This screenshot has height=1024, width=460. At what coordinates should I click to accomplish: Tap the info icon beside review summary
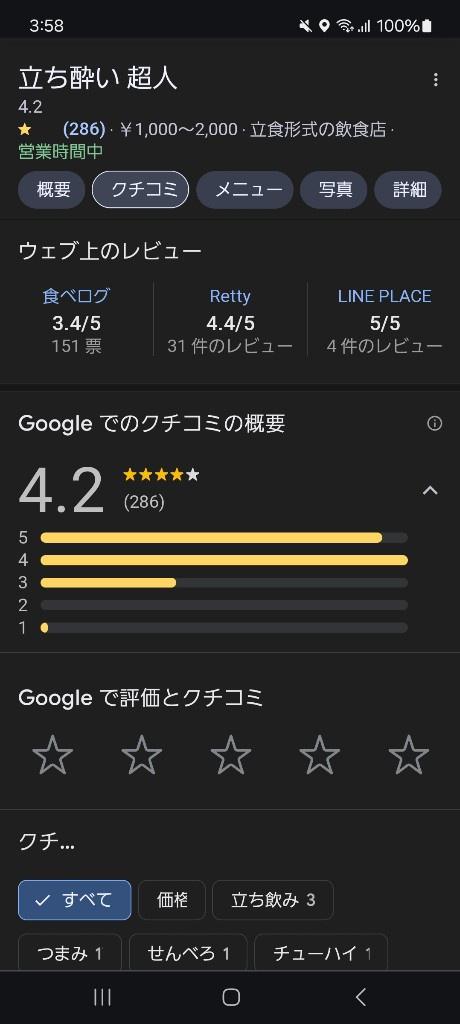[435, 424]
